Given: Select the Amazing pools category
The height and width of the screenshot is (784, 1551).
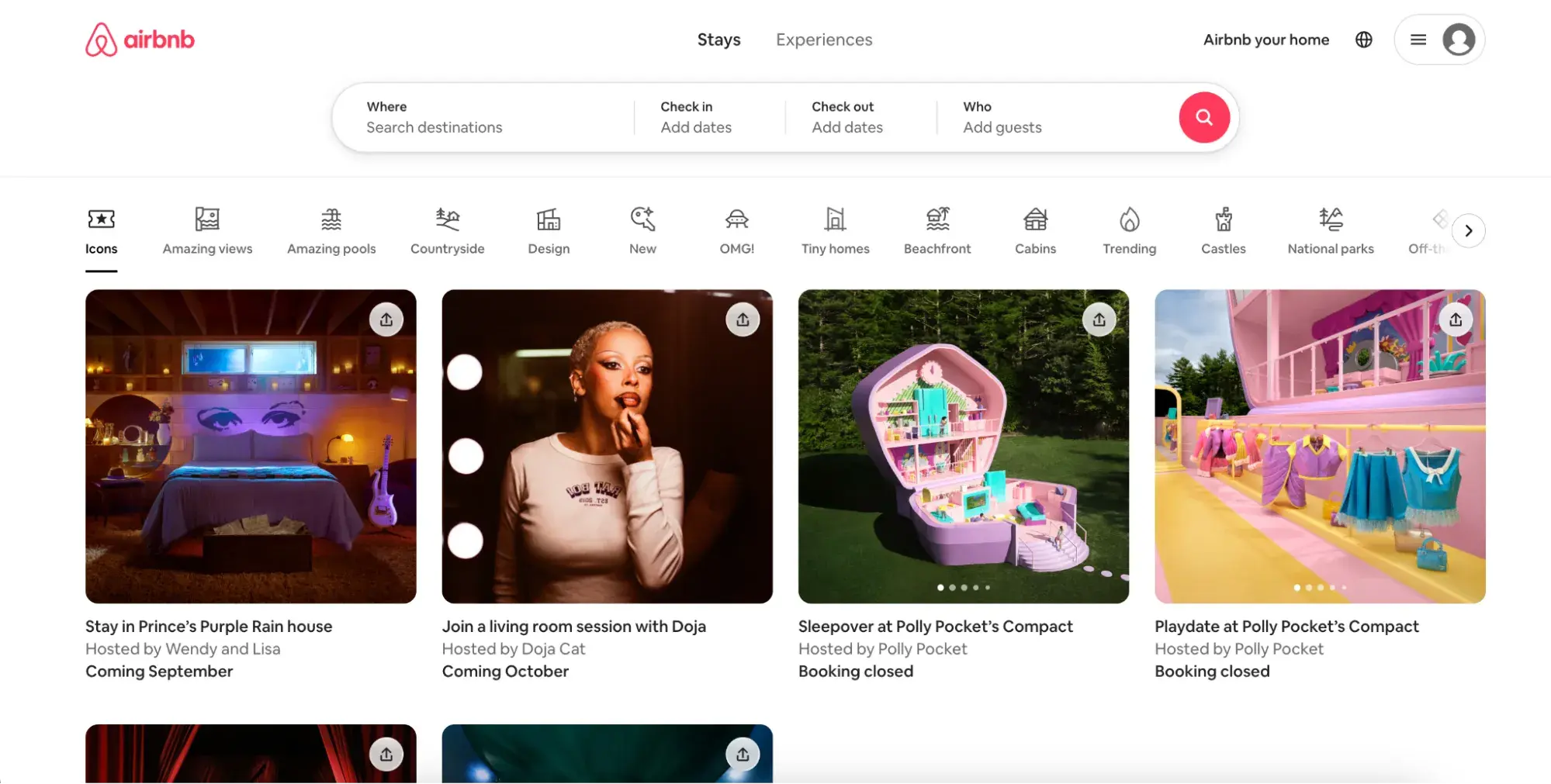Looking at the screenshot, I should point(331,232).
